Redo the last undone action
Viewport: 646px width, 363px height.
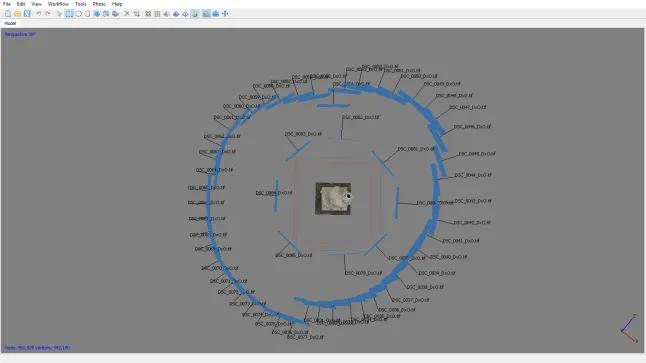[x=48, y=14]
